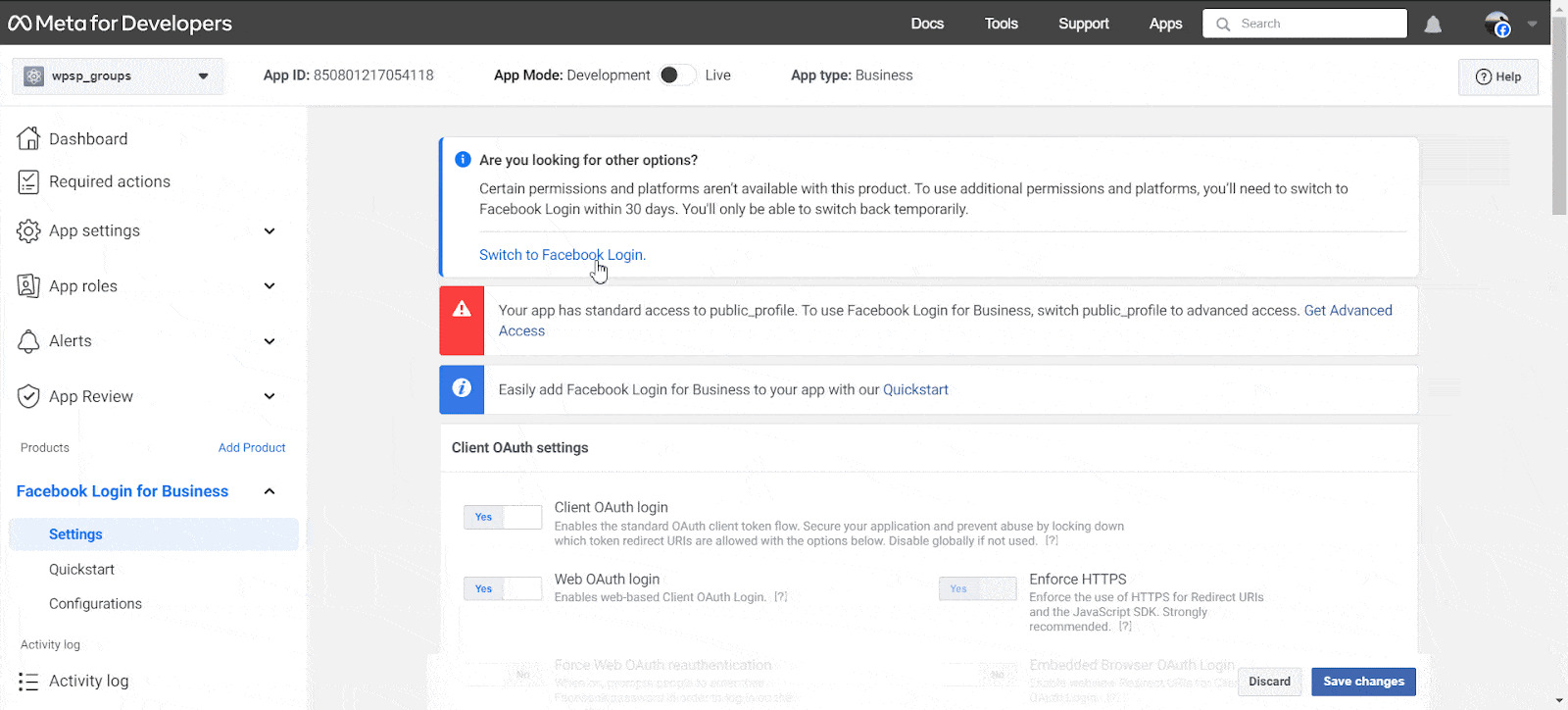Select Quickstart in the sidebar
Viewport: 1568px width, 710px height.
click(x=81, y=569)
